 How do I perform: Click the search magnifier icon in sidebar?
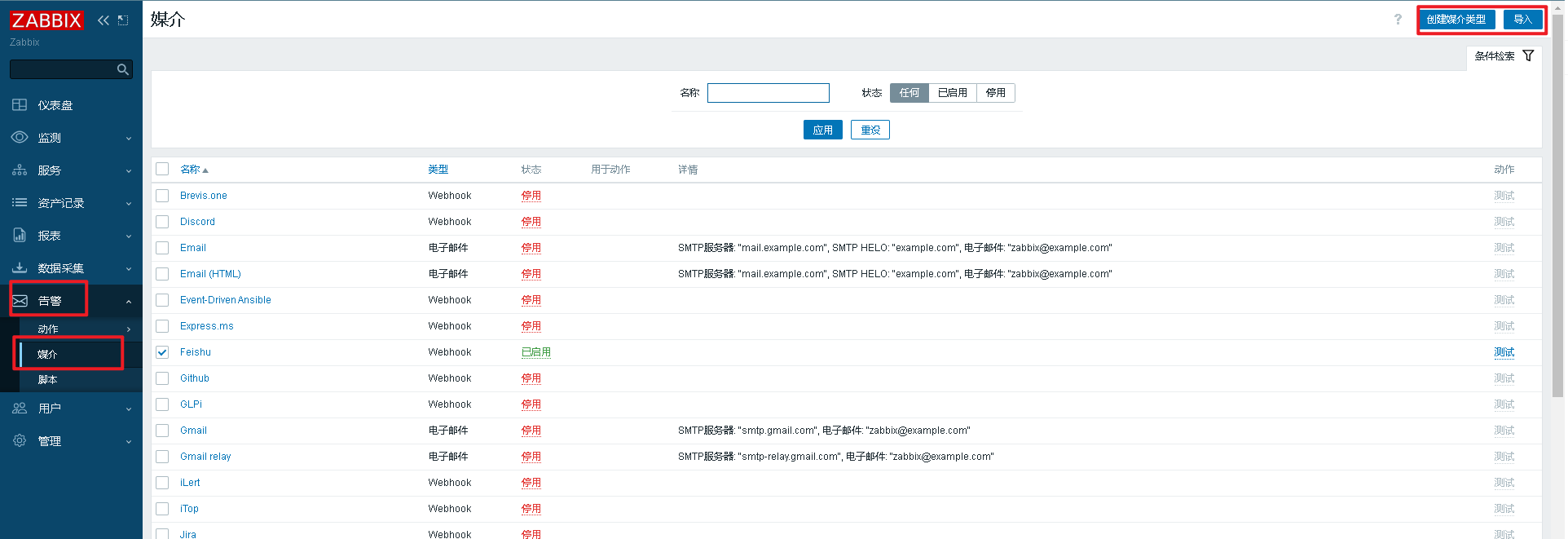(x=123, y=69)
